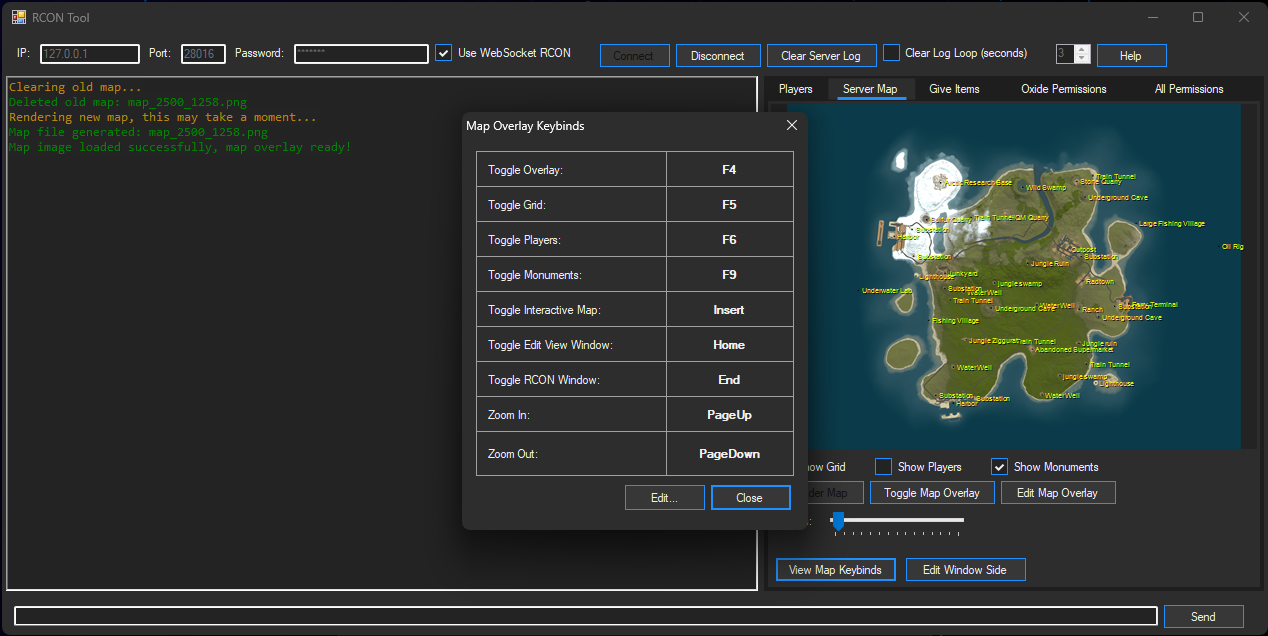Click the Connect button
The height and width of the screenshot is (636, 1268).
pyautogui.click(x=633, y=56)
